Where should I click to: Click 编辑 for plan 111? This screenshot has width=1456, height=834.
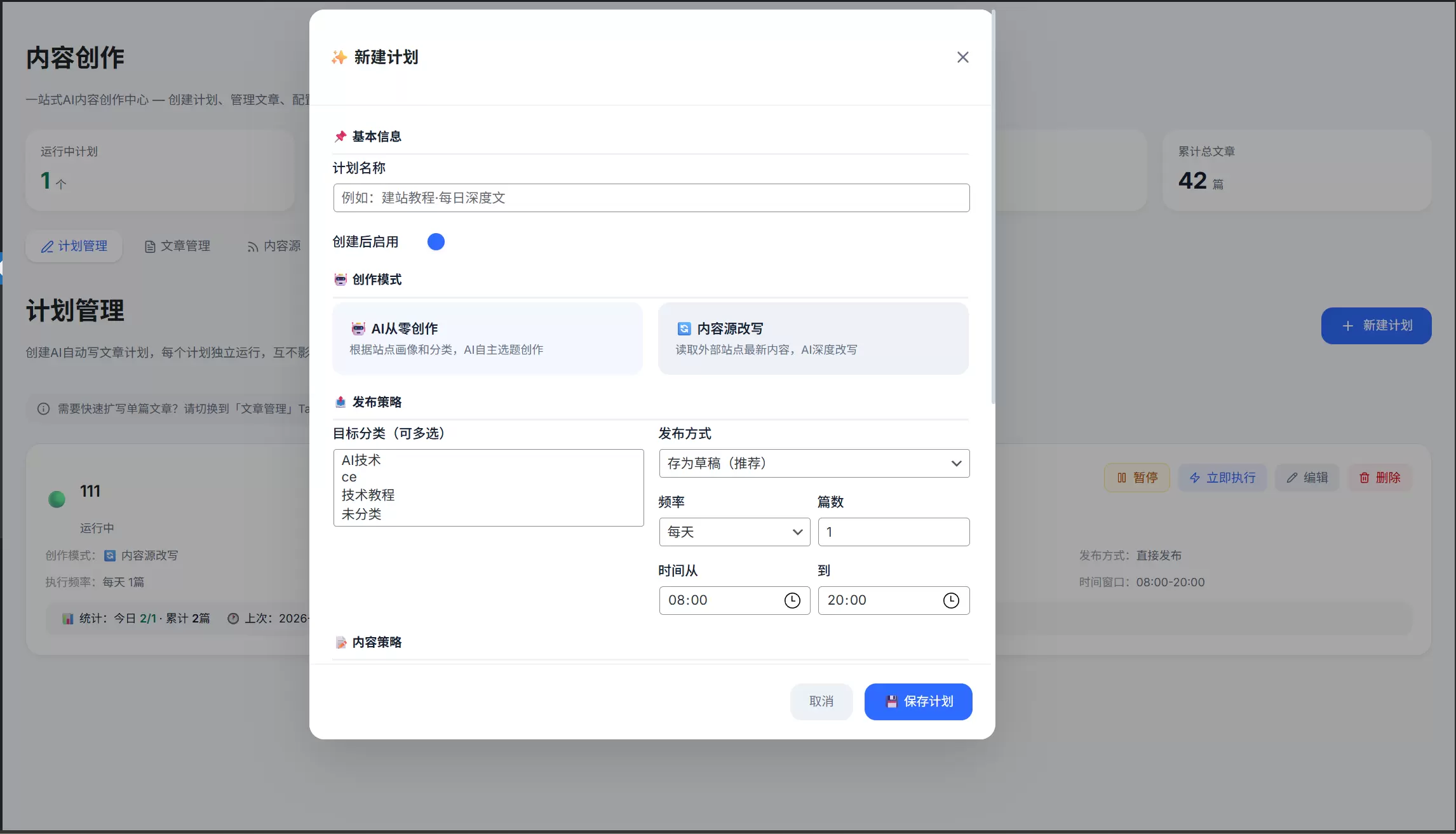coord(1307,478)
